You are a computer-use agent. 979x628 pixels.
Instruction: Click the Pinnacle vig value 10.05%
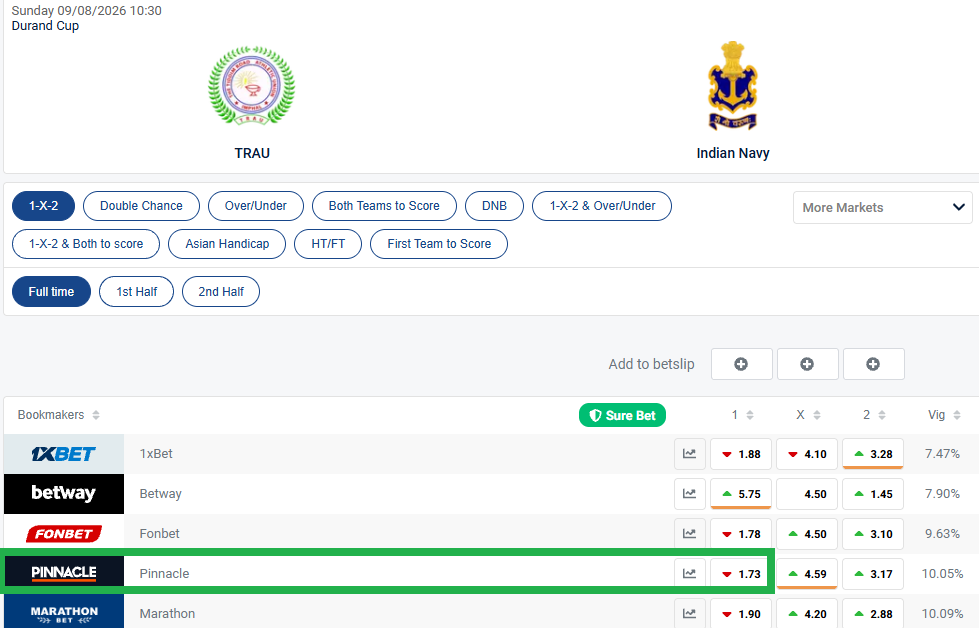(942, 574)
